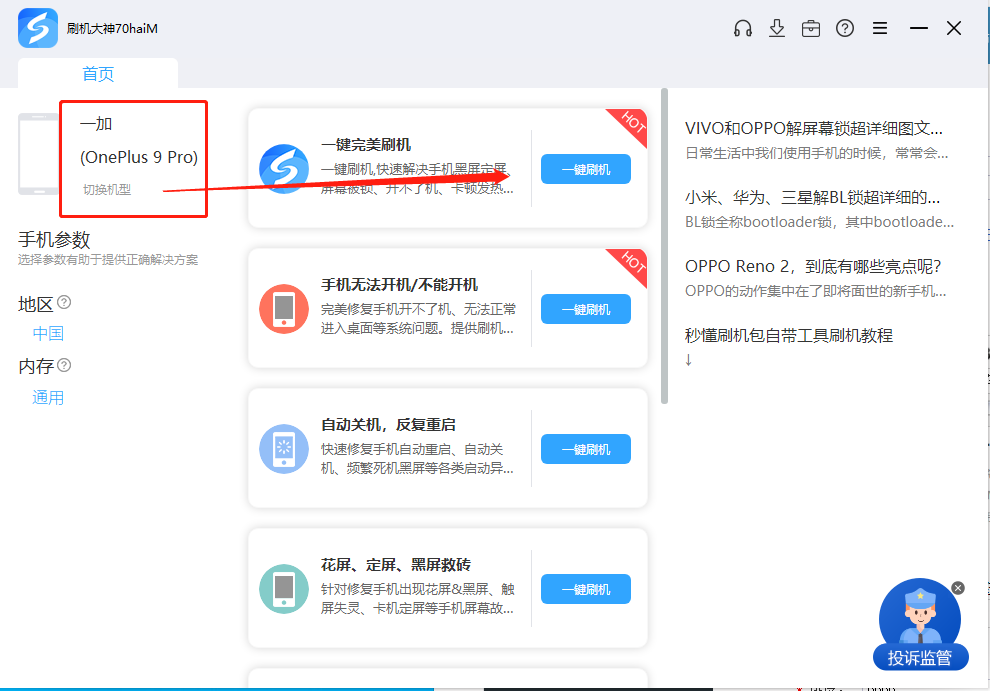Click the help icon next to 内存
990x691 pixels.
pyautogui.click(x=64, y=365)
